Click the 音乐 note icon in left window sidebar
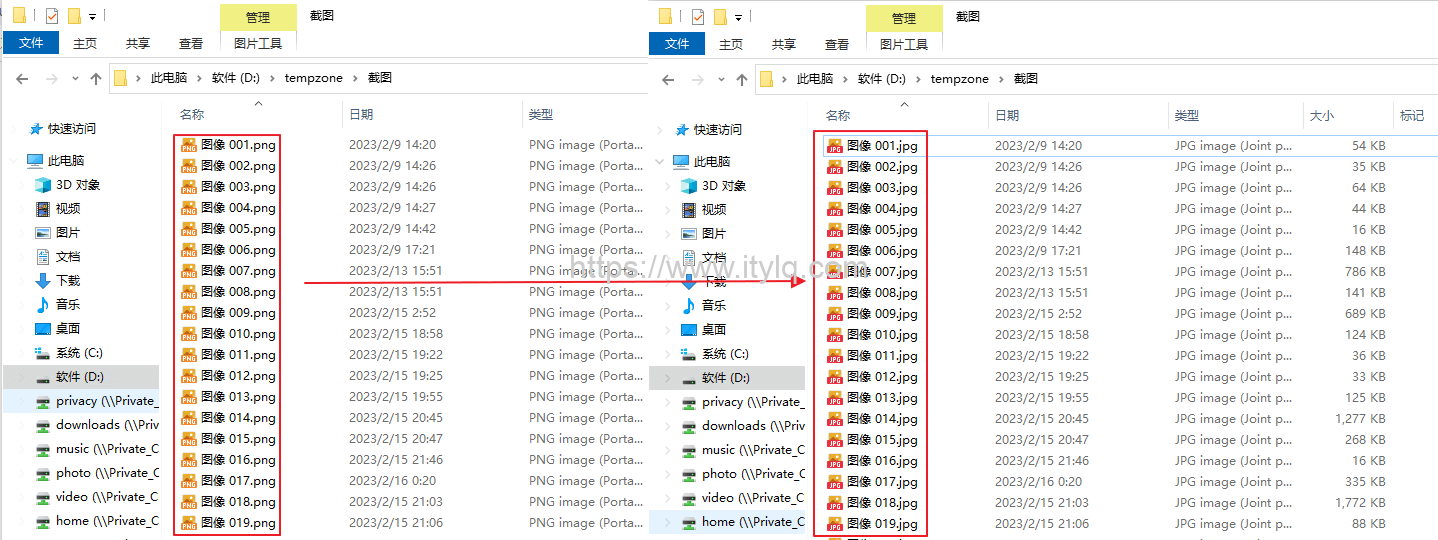The height and width of the screenshot is (540, 1438). [x=43, y=305]
